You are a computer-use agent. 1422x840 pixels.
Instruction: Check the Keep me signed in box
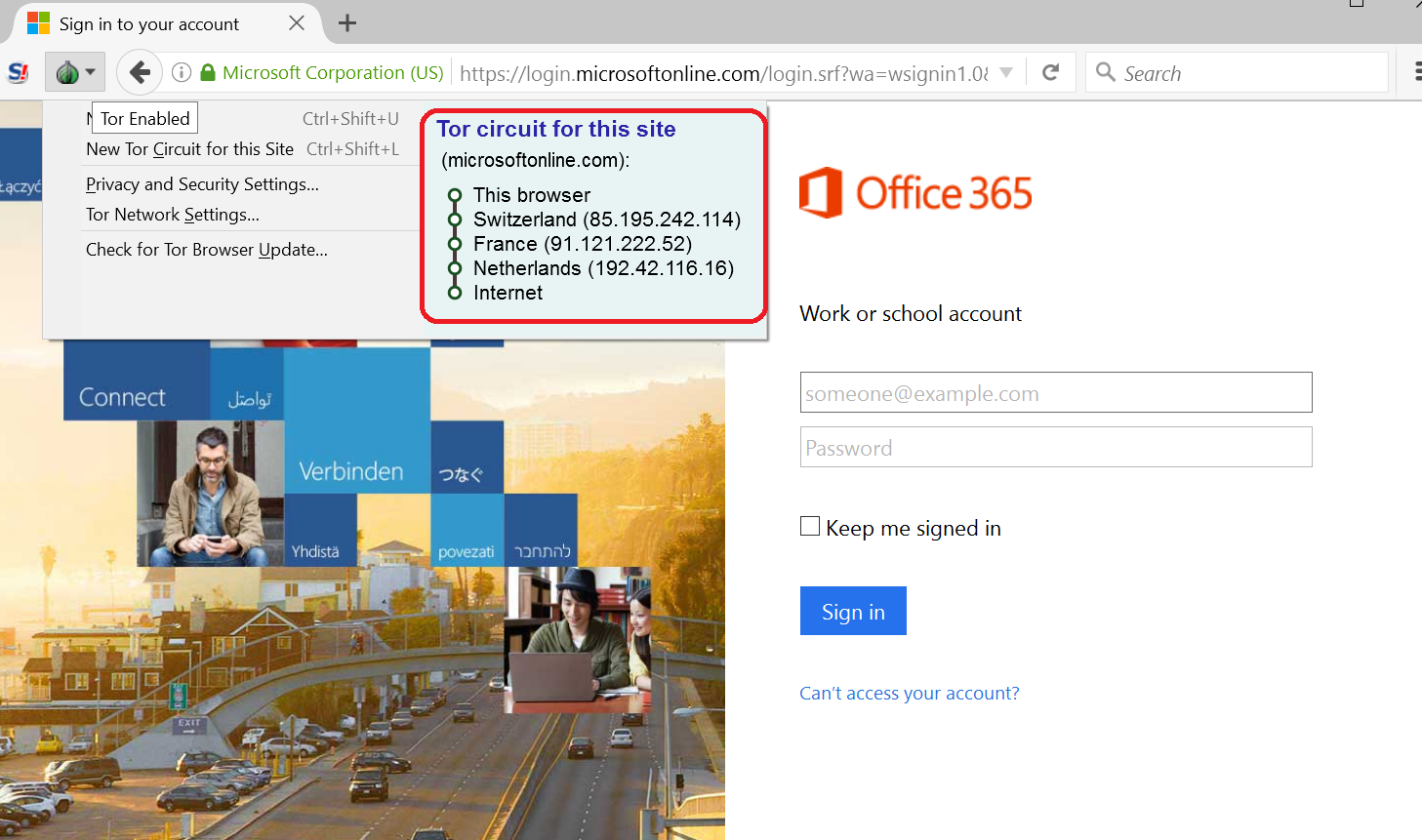(x=810, y=527)
